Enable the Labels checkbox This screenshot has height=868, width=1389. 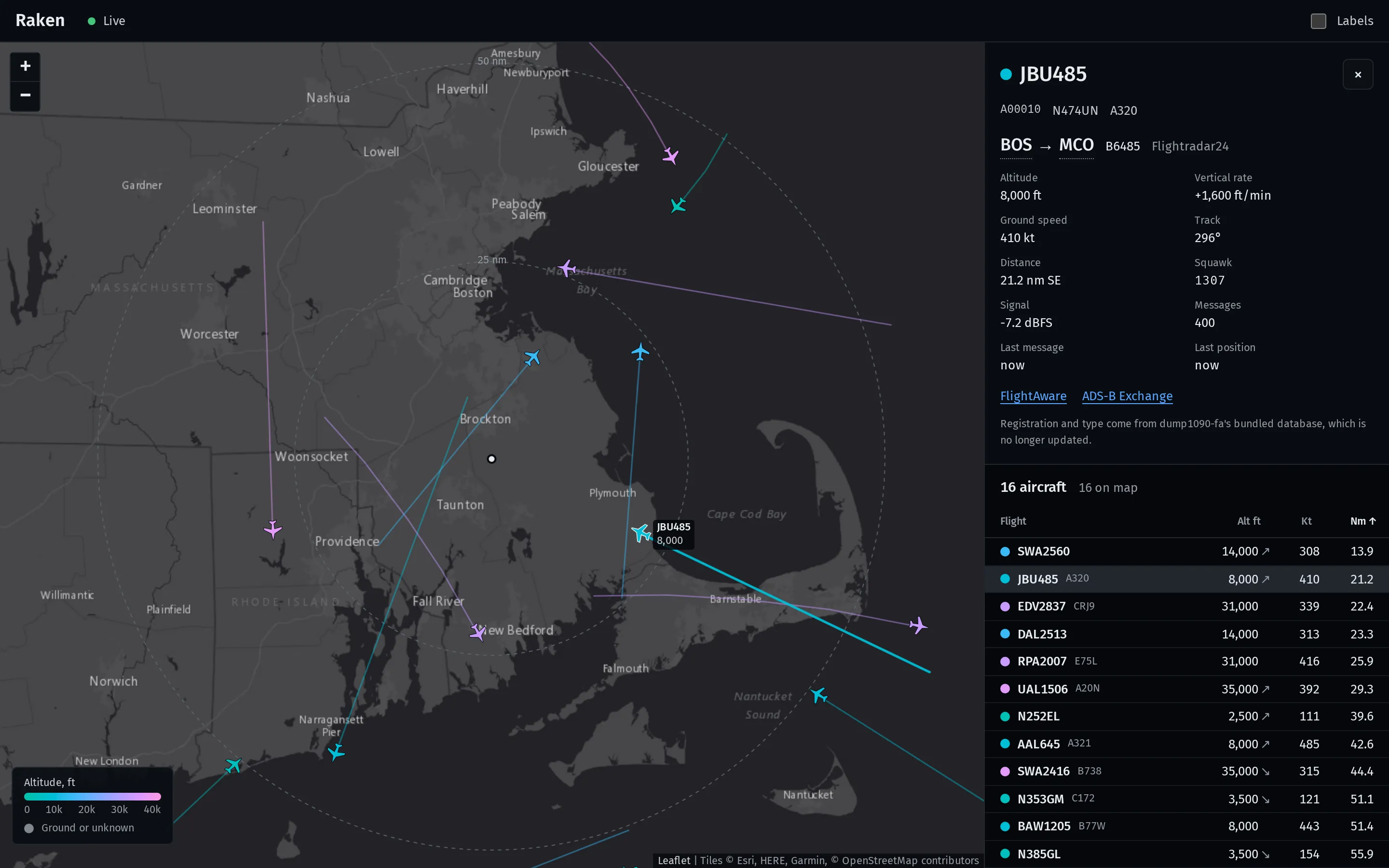1319,21
